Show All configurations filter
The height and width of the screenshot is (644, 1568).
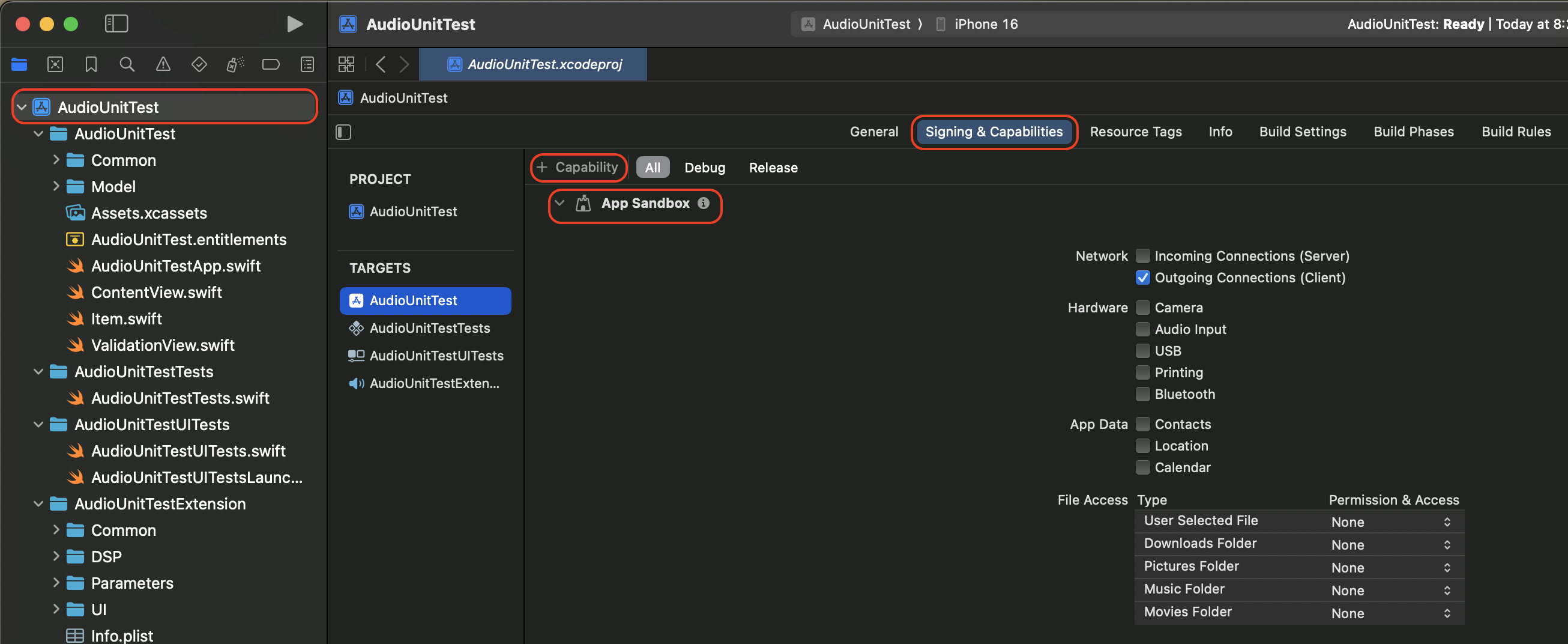[x=653, y=168]
